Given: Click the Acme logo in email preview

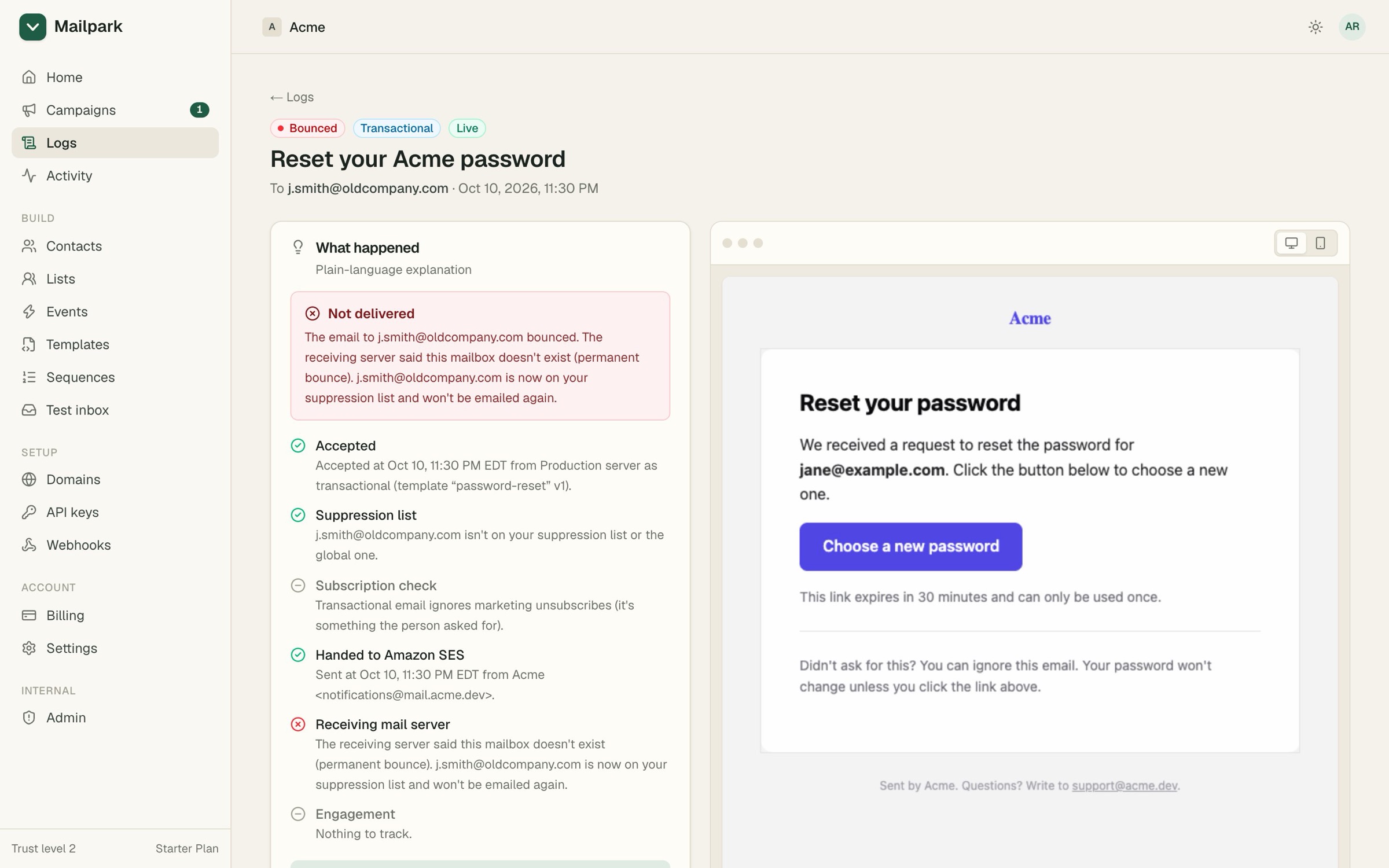Looking at the screenshot, I should click(1030, 318).
